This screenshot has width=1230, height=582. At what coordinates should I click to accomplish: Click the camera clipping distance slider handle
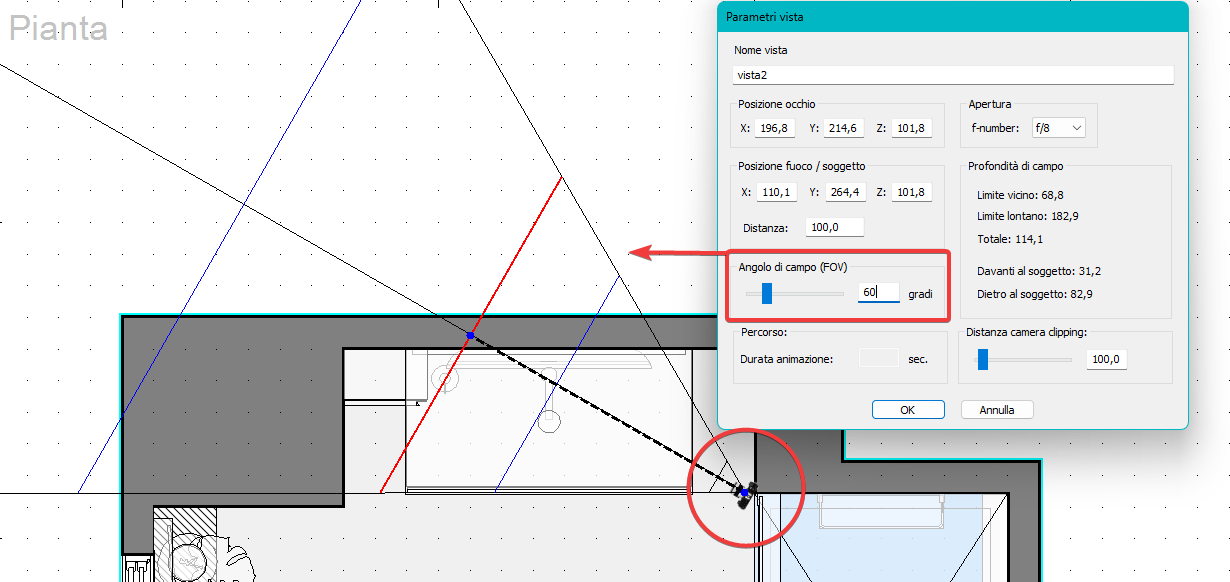click(x=982, y=359)
